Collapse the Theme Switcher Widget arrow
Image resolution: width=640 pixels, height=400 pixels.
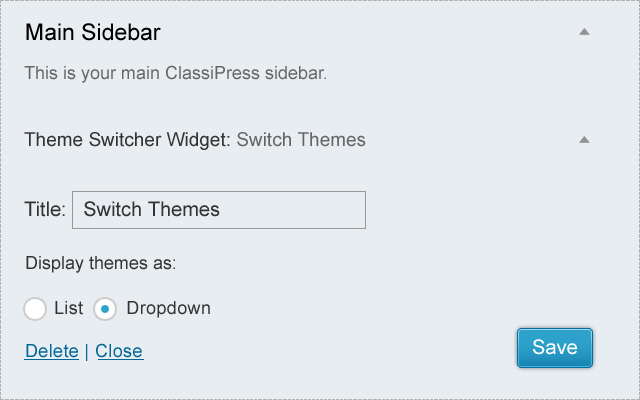[x=585, y=139]
